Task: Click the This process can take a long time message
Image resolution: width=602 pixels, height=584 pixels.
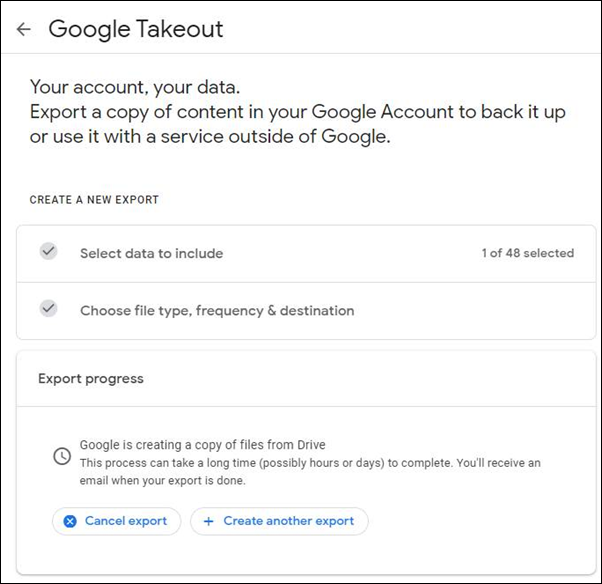Action: coord(310,463)
